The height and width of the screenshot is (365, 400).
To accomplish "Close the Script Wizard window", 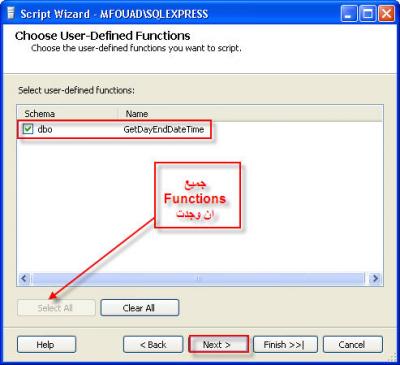I will coord(387,14).
